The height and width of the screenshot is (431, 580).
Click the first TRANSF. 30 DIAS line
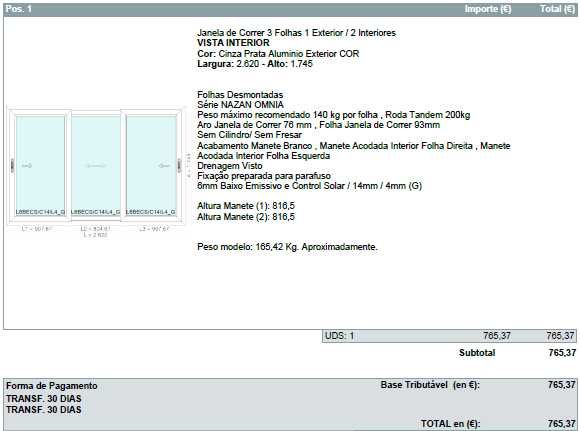[44, 399]
